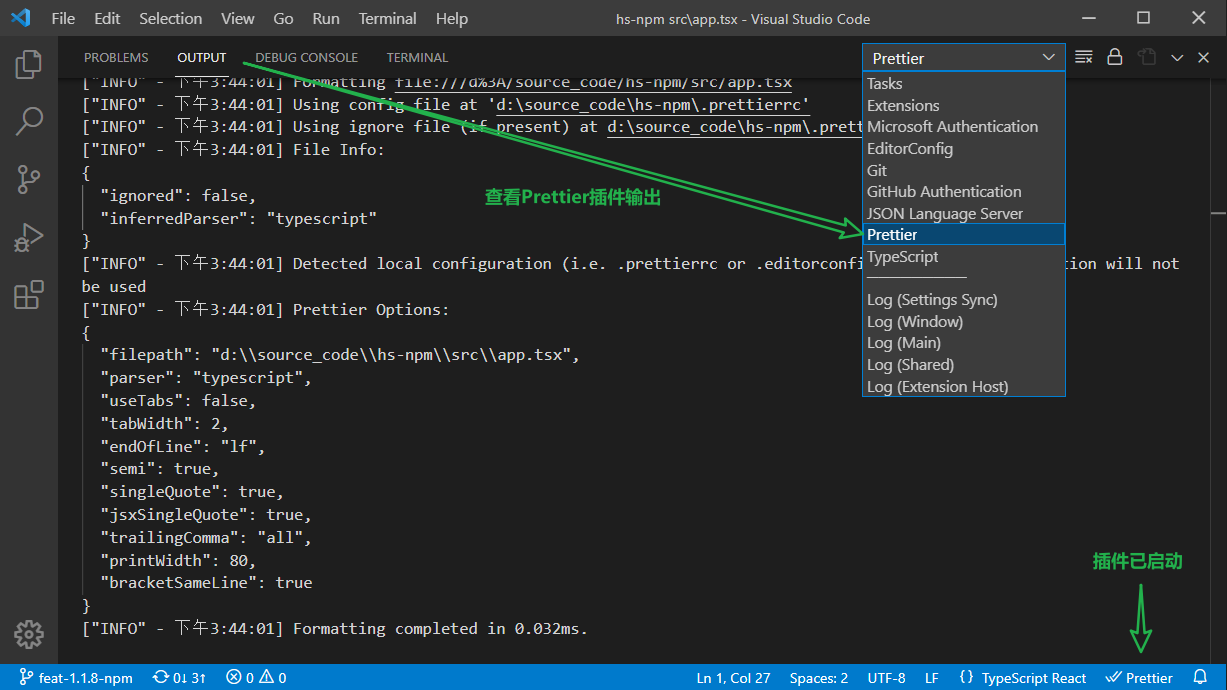Open the Extensions view icon
The width and height of the screenshot is (1227, 690).
[29, 295]
